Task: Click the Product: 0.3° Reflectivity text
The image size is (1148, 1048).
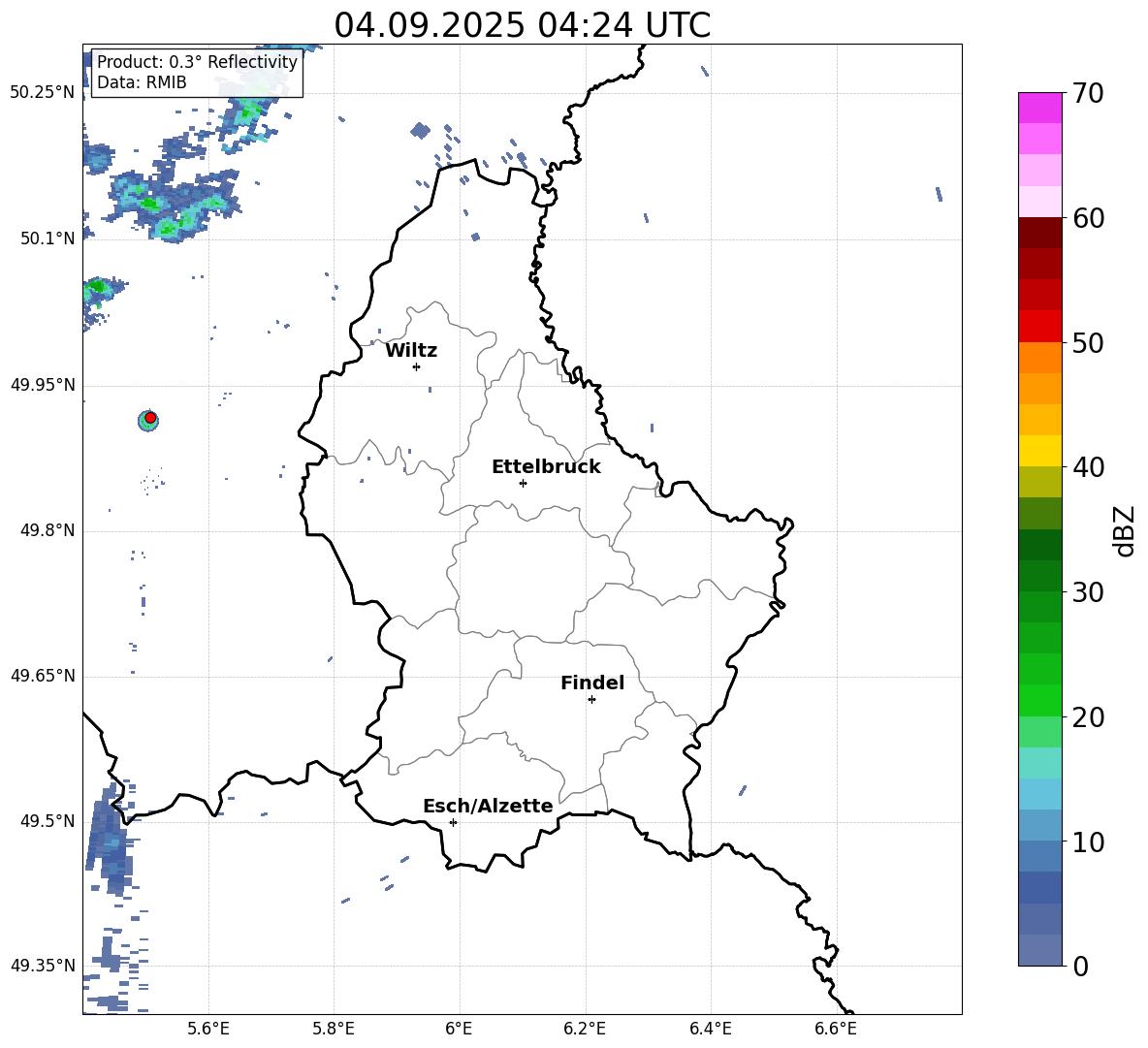Action: coord(197,61)
